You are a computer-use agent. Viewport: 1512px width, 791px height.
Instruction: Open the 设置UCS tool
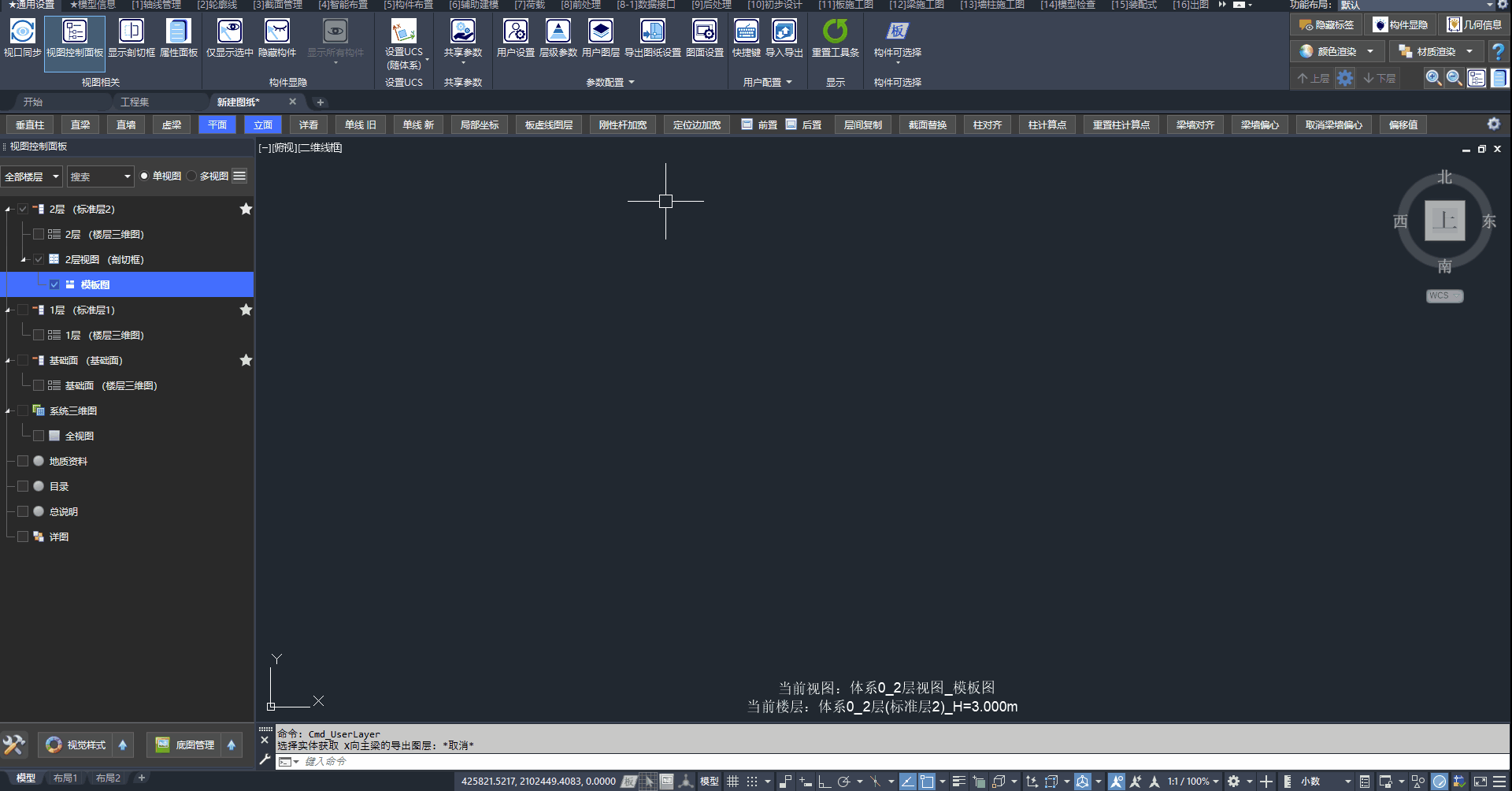pos(404,43)
